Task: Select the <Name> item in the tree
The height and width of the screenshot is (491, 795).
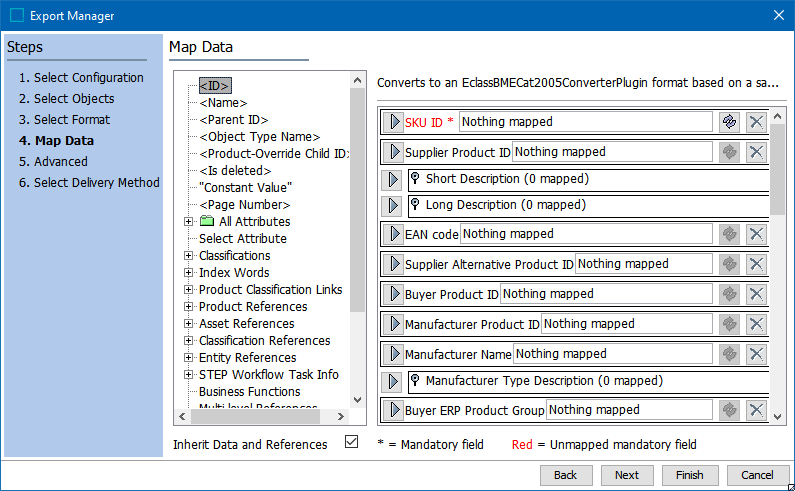Action: point(223,102)
